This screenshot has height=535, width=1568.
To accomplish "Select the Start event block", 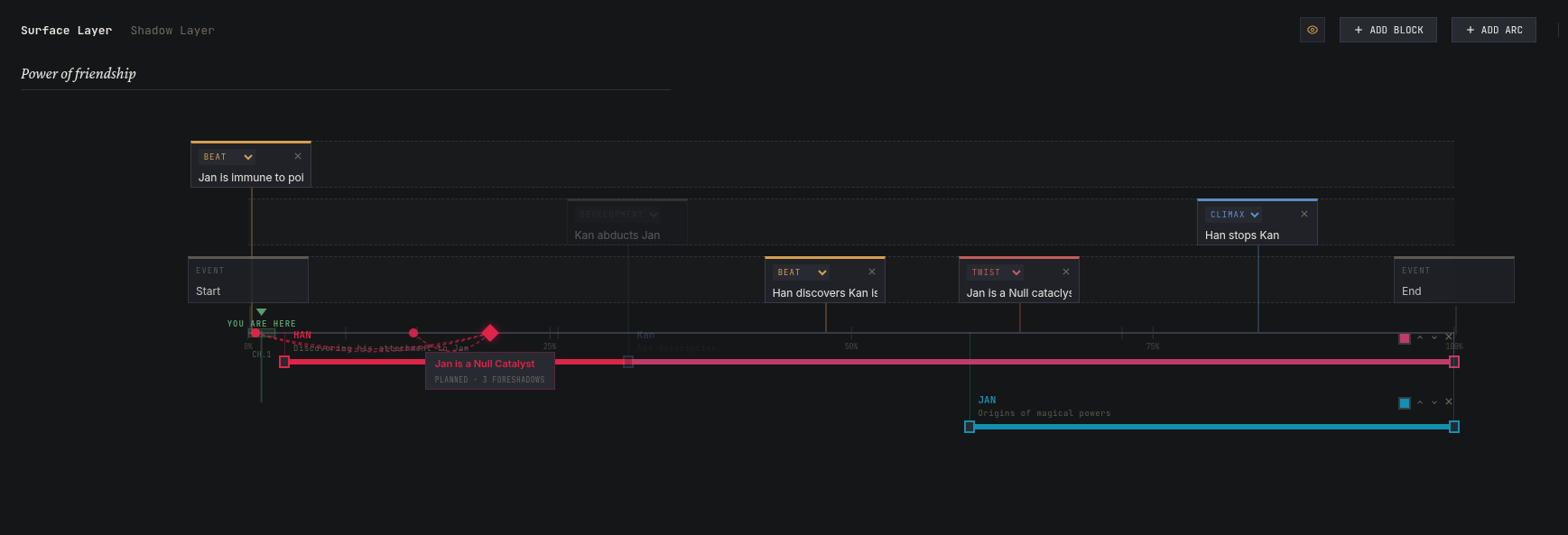I will tap(248, 280).
